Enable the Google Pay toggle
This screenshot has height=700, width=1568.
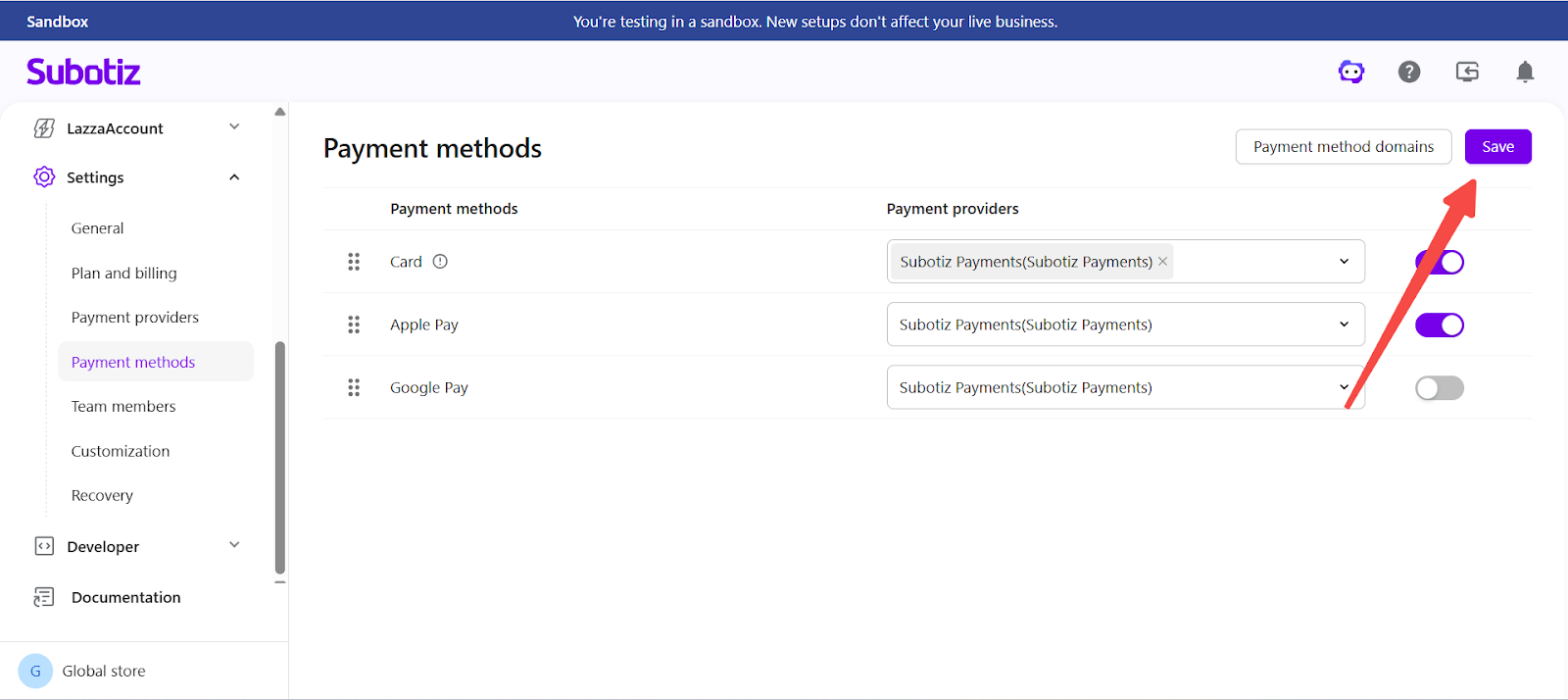[1439, 388]
